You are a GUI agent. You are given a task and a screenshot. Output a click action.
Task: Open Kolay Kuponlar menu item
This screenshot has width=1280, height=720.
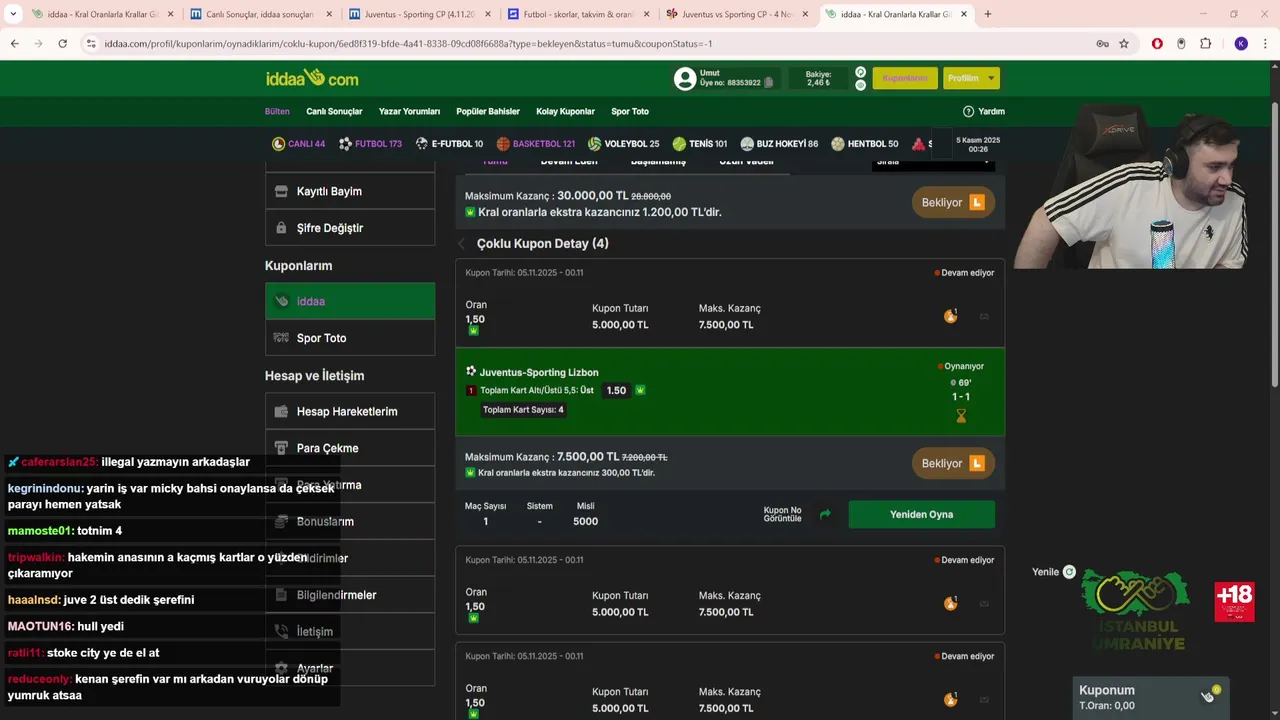[x=565, y=111]
